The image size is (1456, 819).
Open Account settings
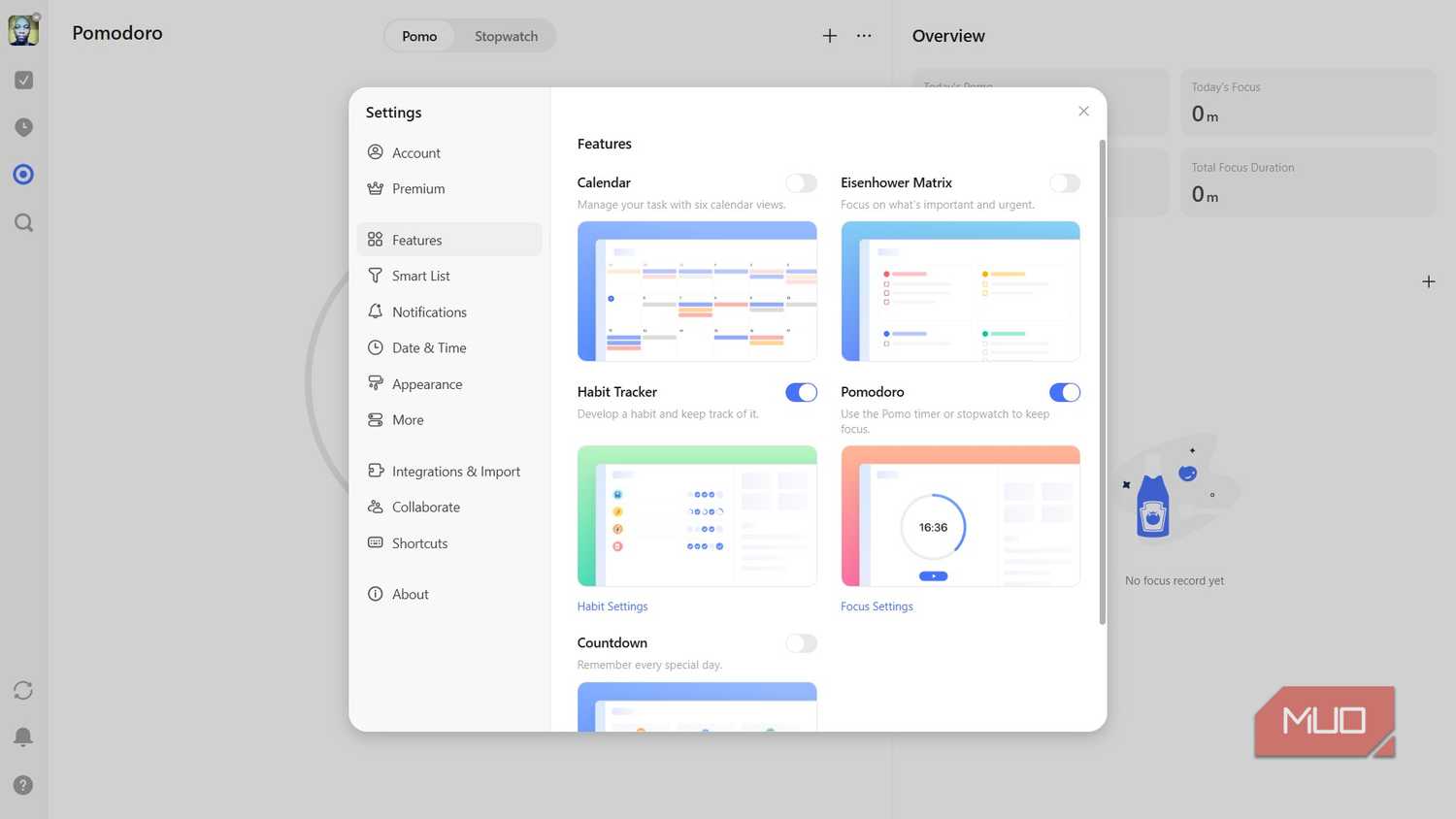[449, 152]
